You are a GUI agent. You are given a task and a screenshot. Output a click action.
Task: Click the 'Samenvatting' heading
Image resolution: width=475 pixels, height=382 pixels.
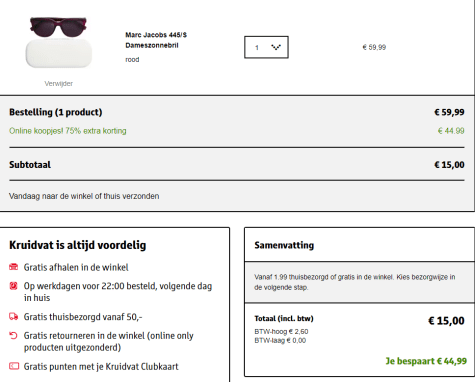click(284, 245)
